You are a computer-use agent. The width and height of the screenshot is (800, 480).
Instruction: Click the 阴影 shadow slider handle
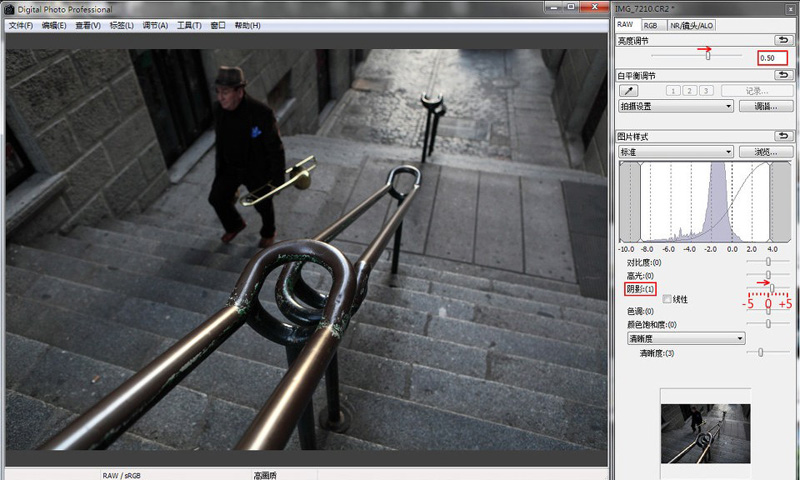click(x=772, y=289)
